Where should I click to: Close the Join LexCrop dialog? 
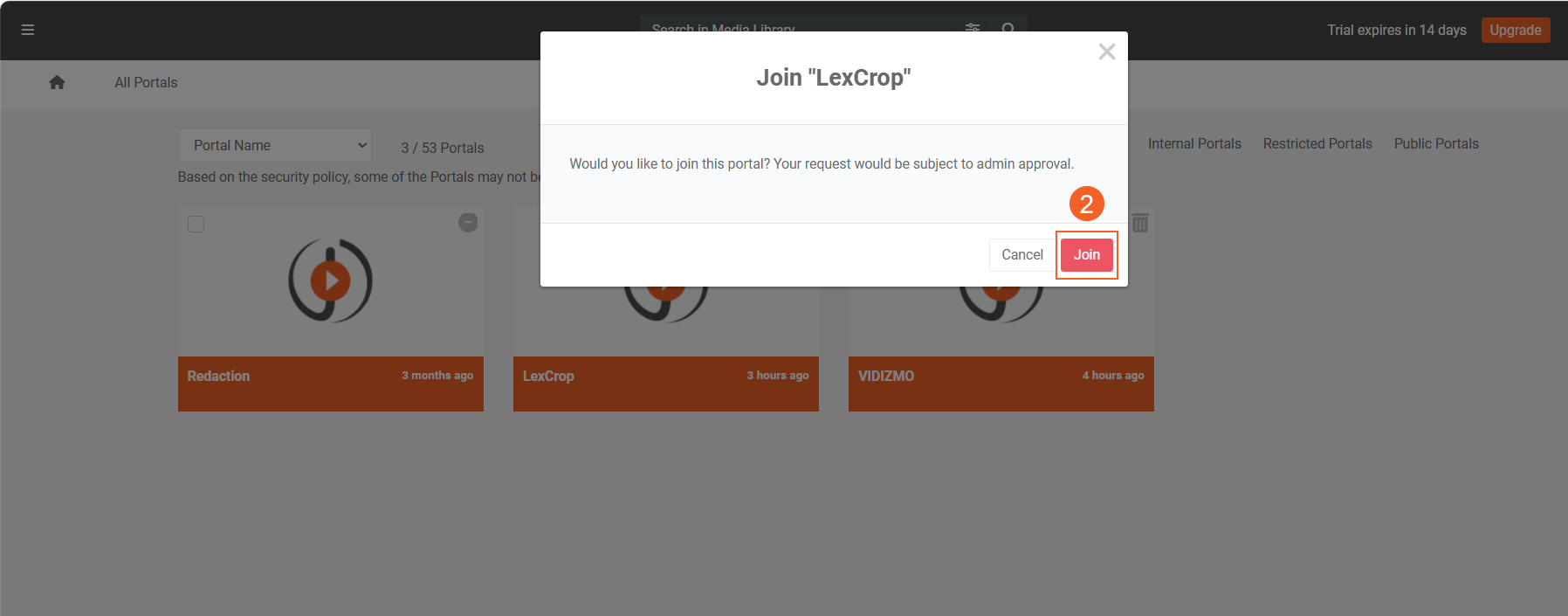pyautogui.click(x=1107, y=52)
